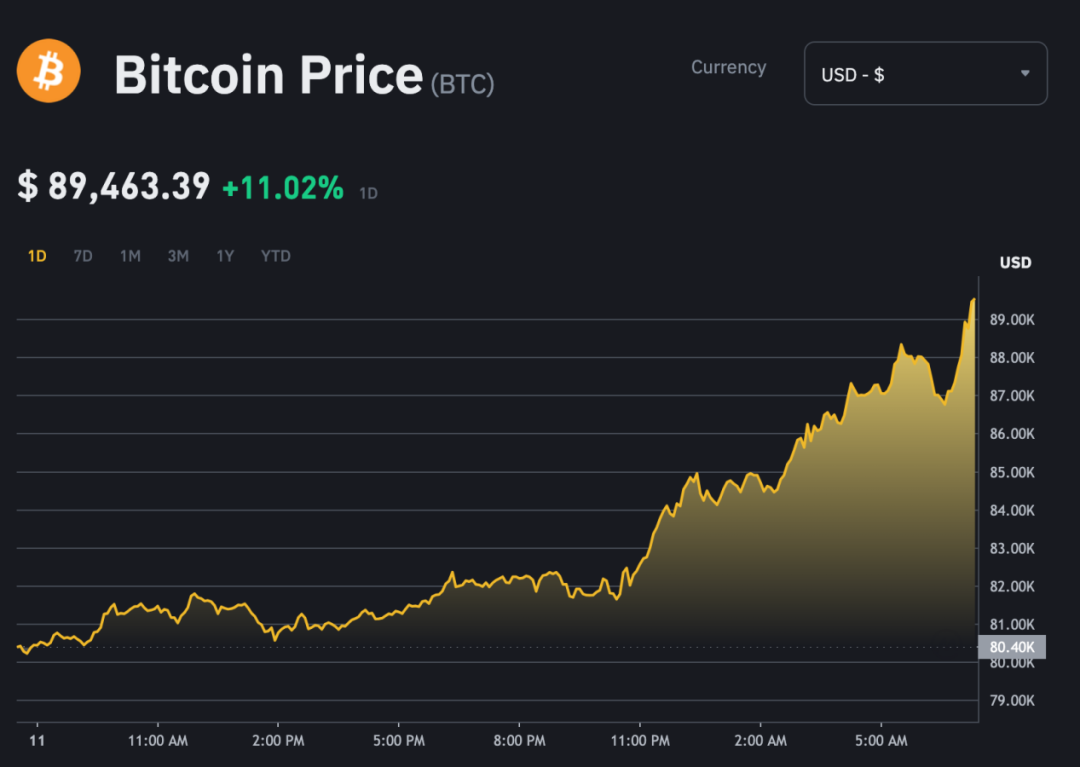Click the USD axis header label
This screenshot has width=1080, height=767.
click(1015, 263)
